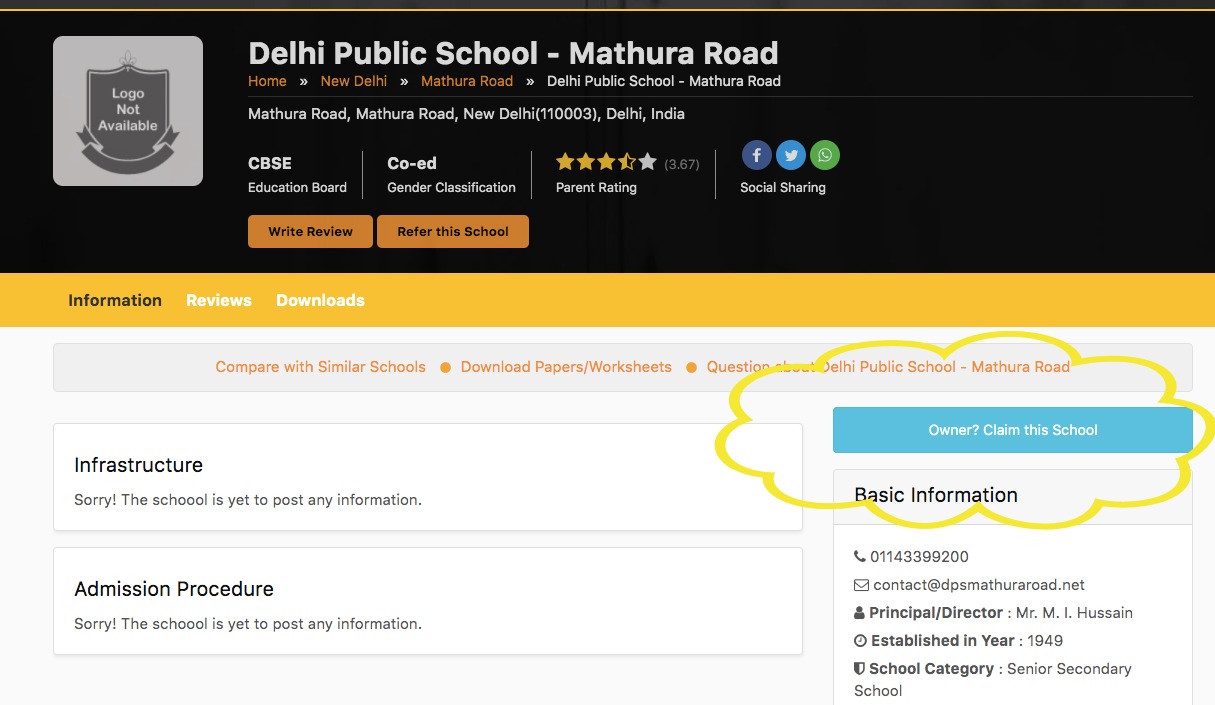This screenshot has height=705, width=1215.
Task: Share the school on Twitter
Action: coord(791,155)
